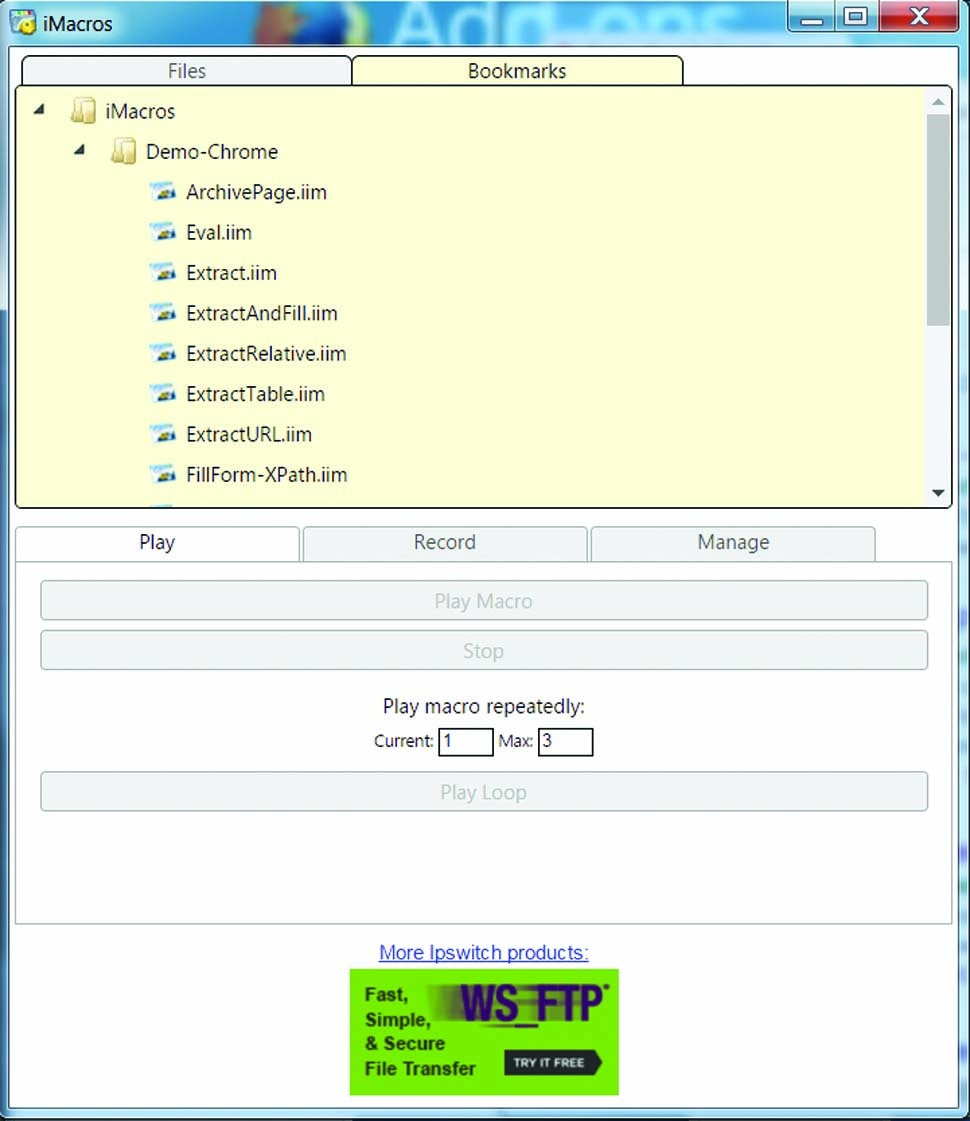
Task: Collapse the Demo-Chrome folder node
Action: pos(79,149)
